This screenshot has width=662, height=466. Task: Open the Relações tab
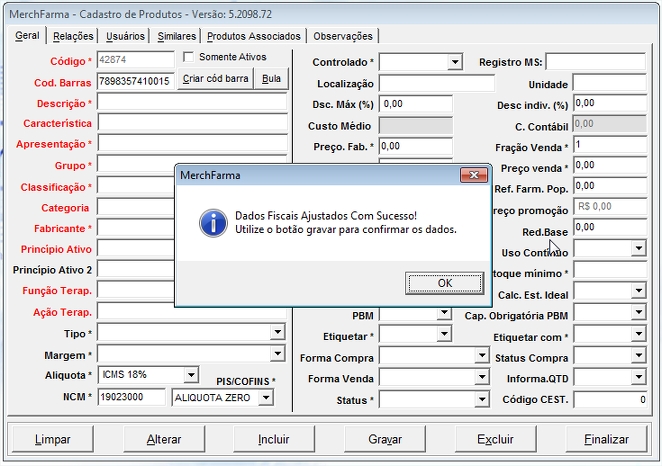pyautogui.click(x=73, y=36)
